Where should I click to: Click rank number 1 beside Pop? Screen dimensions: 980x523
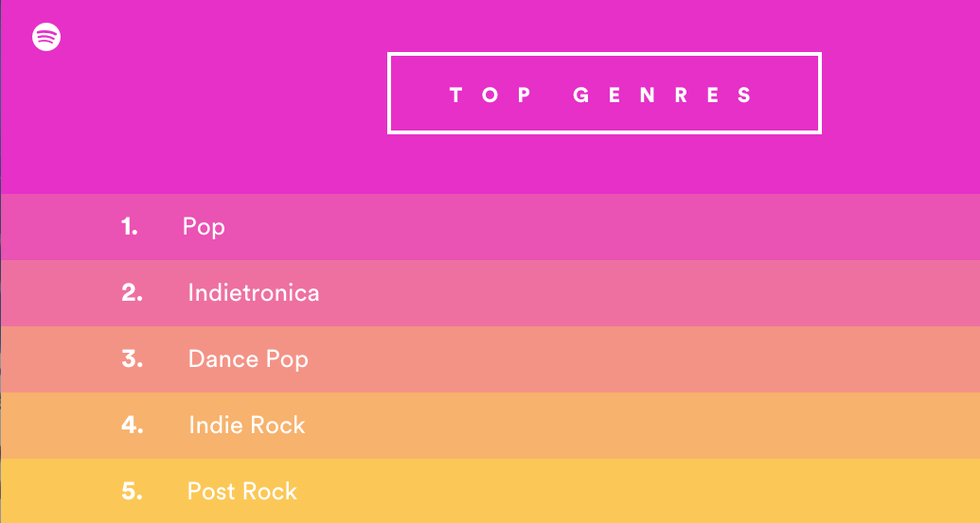(129, 227)
